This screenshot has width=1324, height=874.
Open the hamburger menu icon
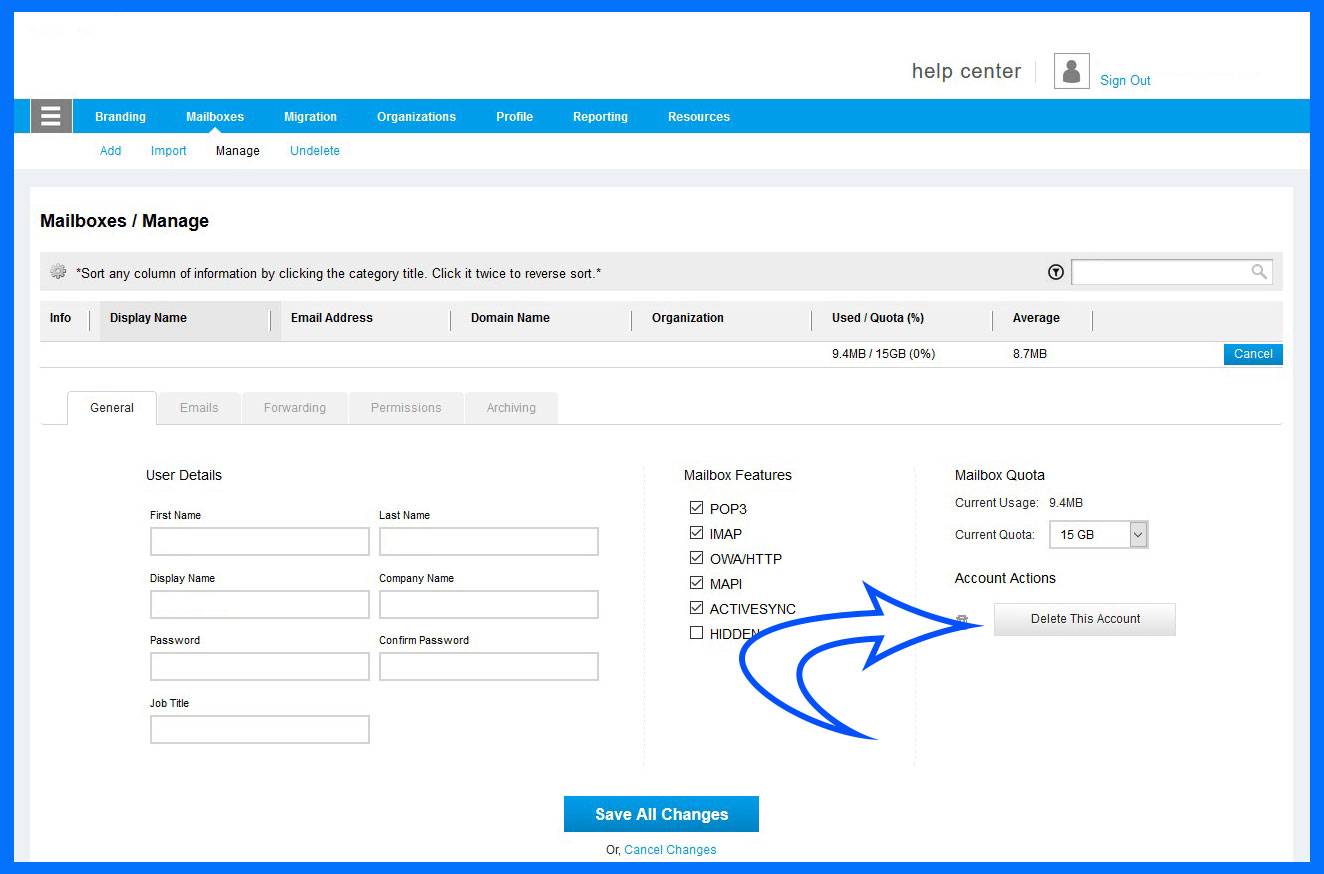(51, 117)
